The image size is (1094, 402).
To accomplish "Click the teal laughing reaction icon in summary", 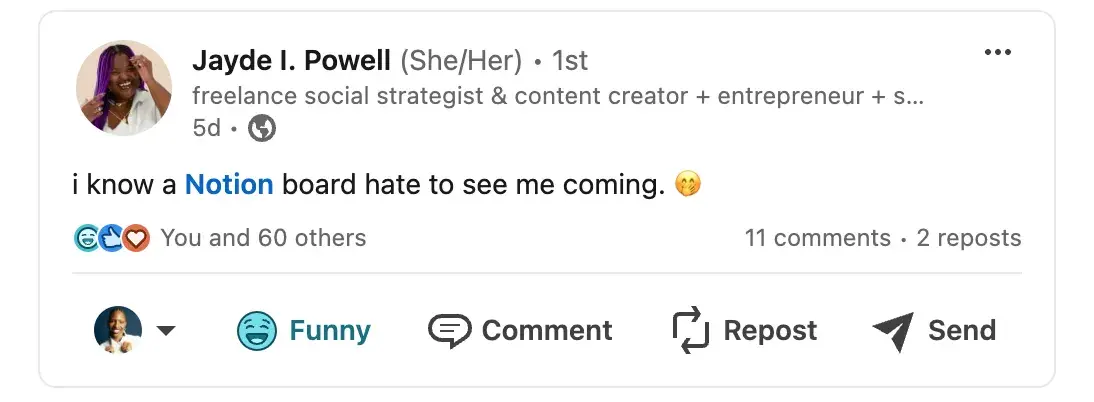I will click(x=88, y=238).
